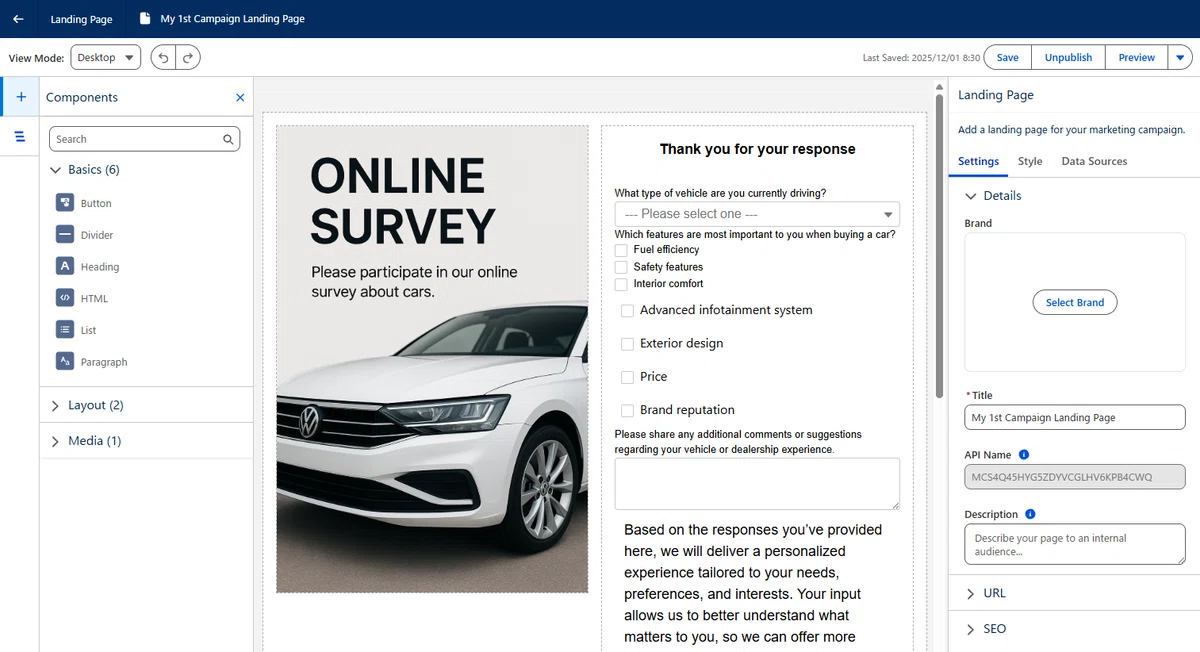Check the Interior comfort checkbox
Screen dimensions: 1200x652
pos(621,284)
